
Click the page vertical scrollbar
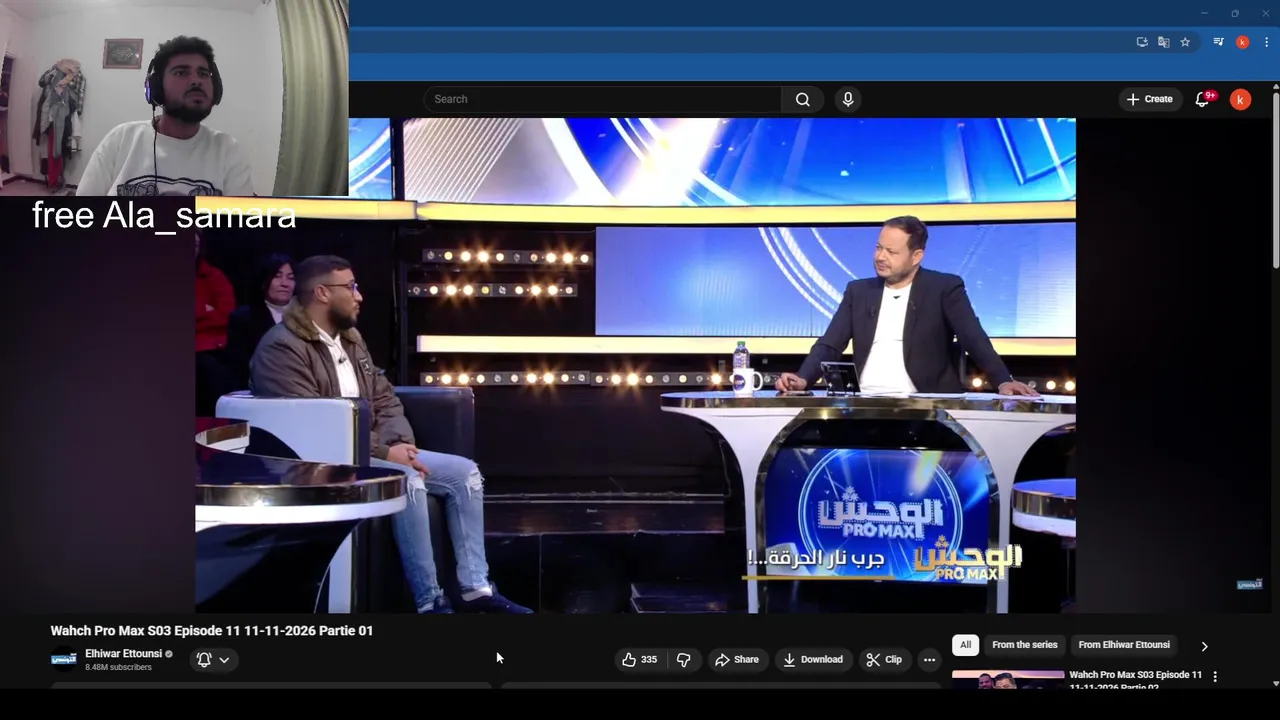[x=1275, y=180]
